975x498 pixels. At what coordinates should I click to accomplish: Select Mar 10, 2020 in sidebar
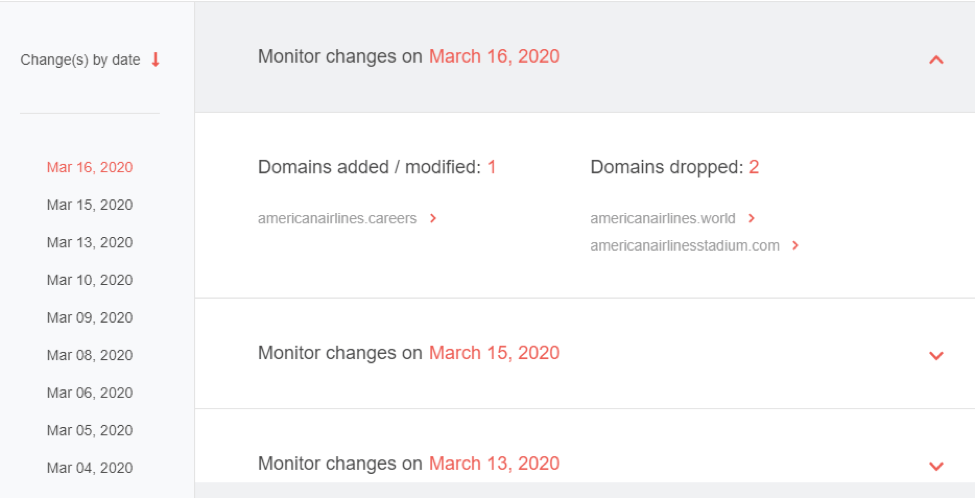coord(90,280)
